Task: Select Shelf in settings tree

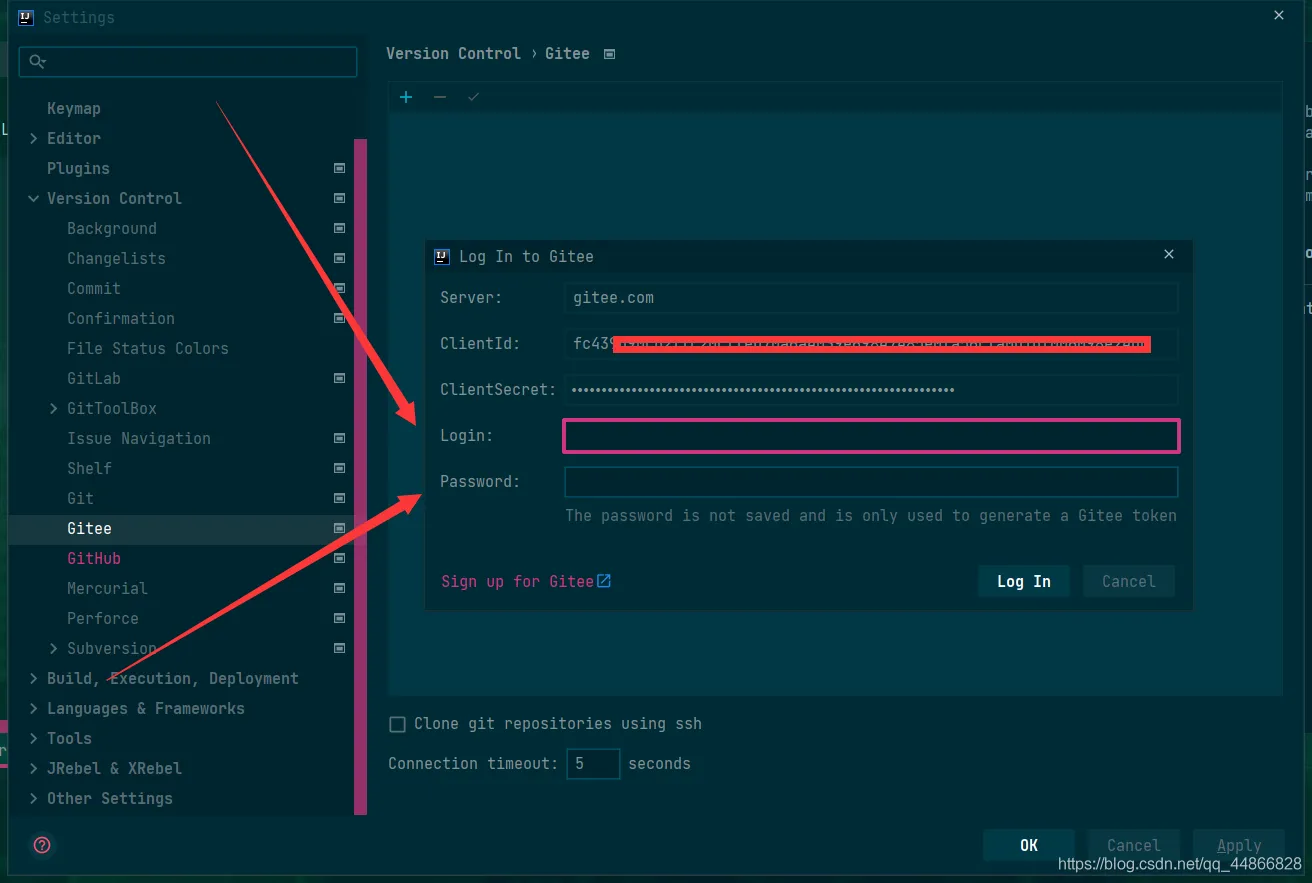Action: 89,468
